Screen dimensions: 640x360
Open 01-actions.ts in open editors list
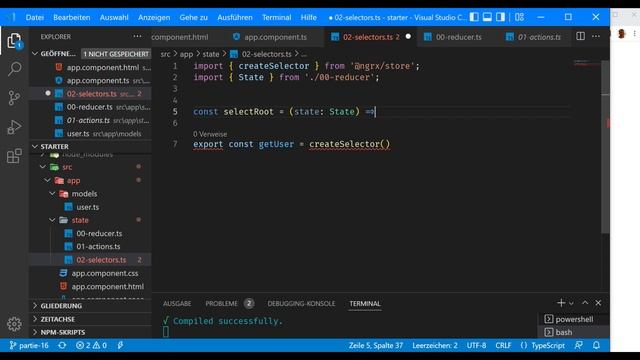coord(88,120)
